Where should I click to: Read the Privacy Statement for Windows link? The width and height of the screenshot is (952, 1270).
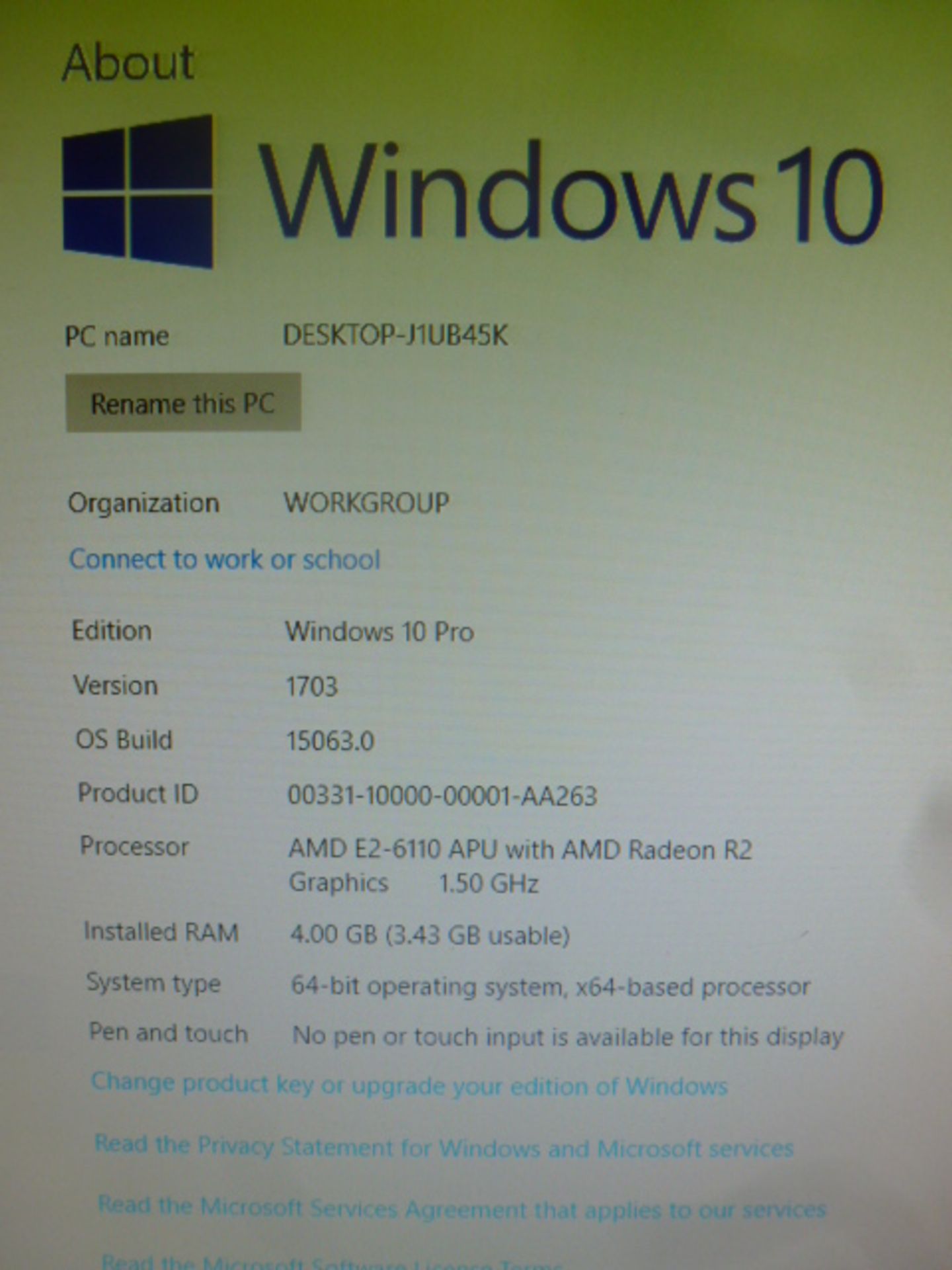pos(444,1146)
